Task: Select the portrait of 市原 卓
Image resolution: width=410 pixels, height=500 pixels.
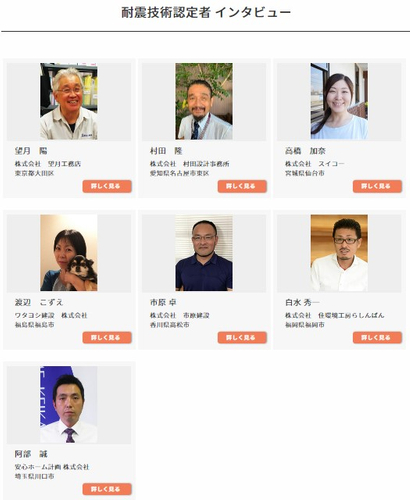Action: 204,253
